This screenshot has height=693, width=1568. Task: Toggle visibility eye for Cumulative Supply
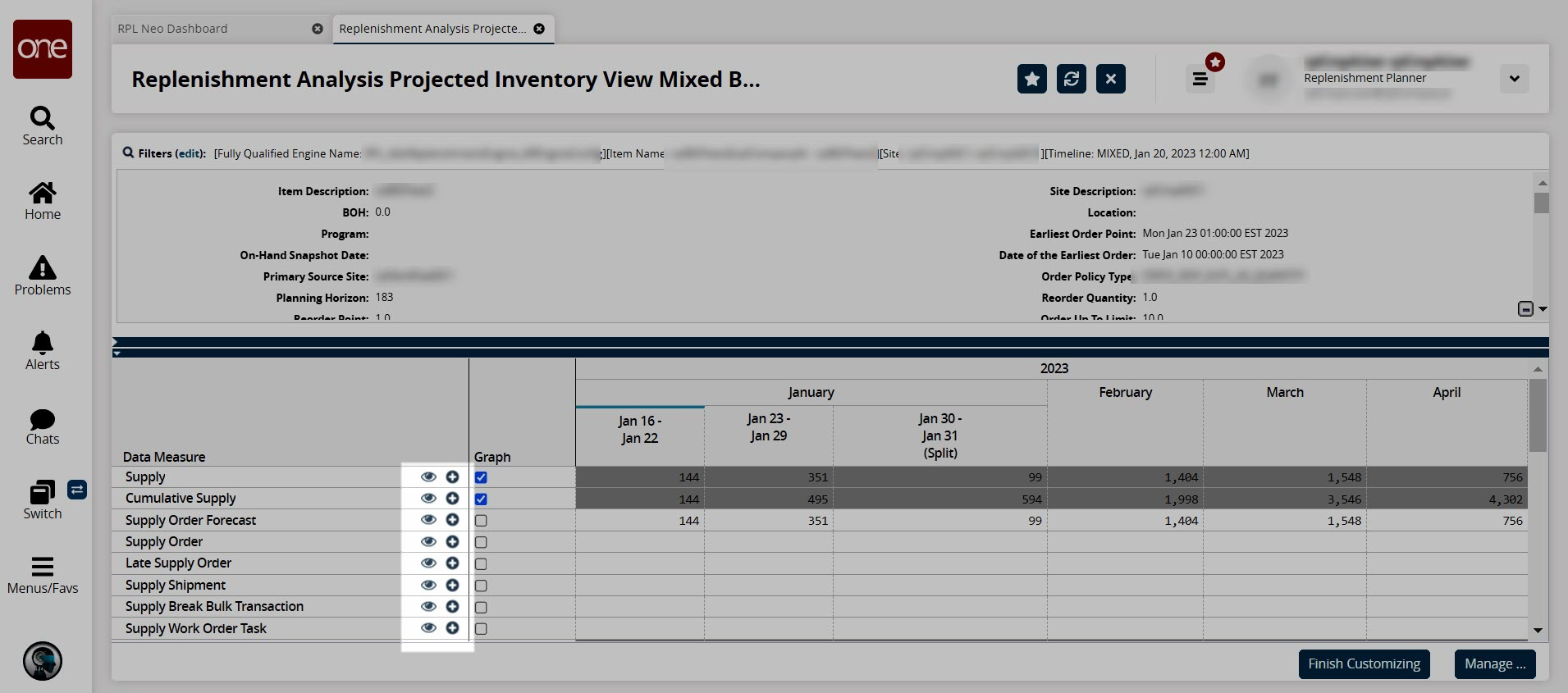pos(428,498)
